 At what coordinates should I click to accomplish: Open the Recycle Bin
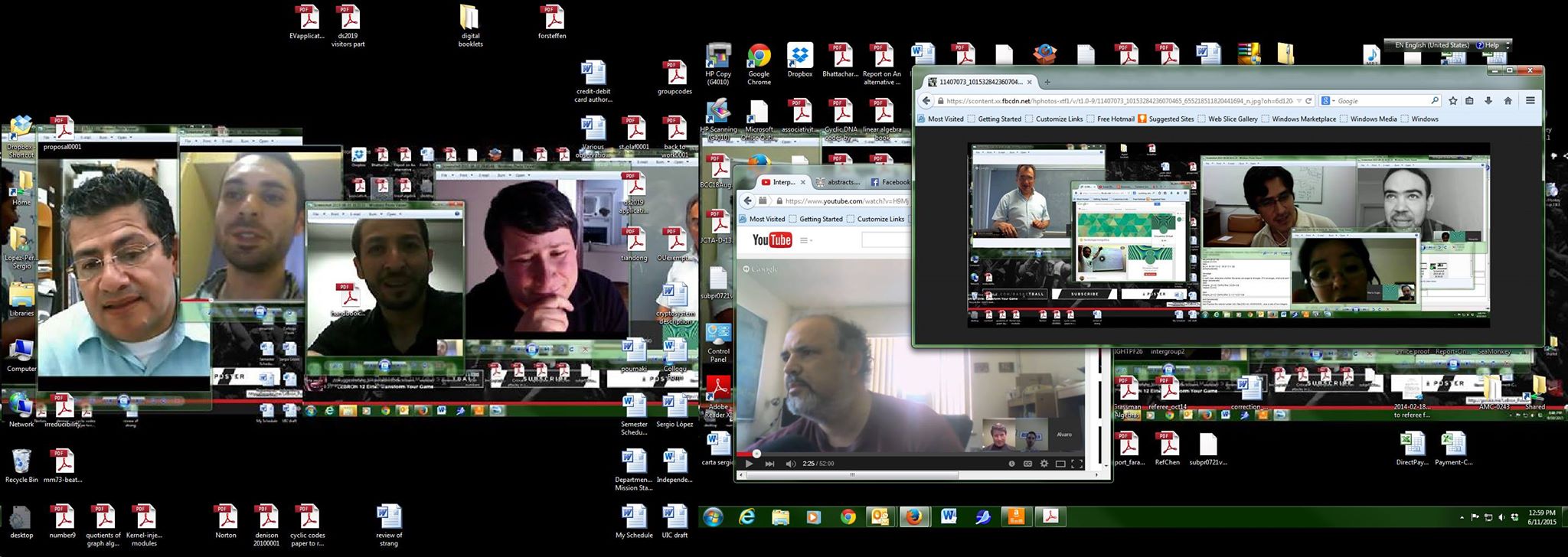(x=21, y=466)
